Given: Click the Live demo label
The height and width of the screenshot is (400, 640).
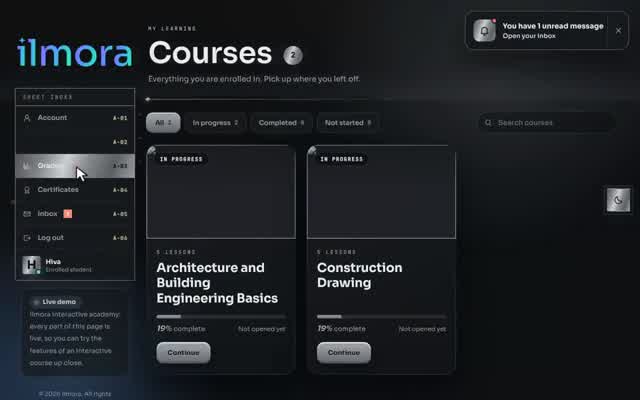Looking at the screenshot, I should pyautogui.click(x=55, y=302).
